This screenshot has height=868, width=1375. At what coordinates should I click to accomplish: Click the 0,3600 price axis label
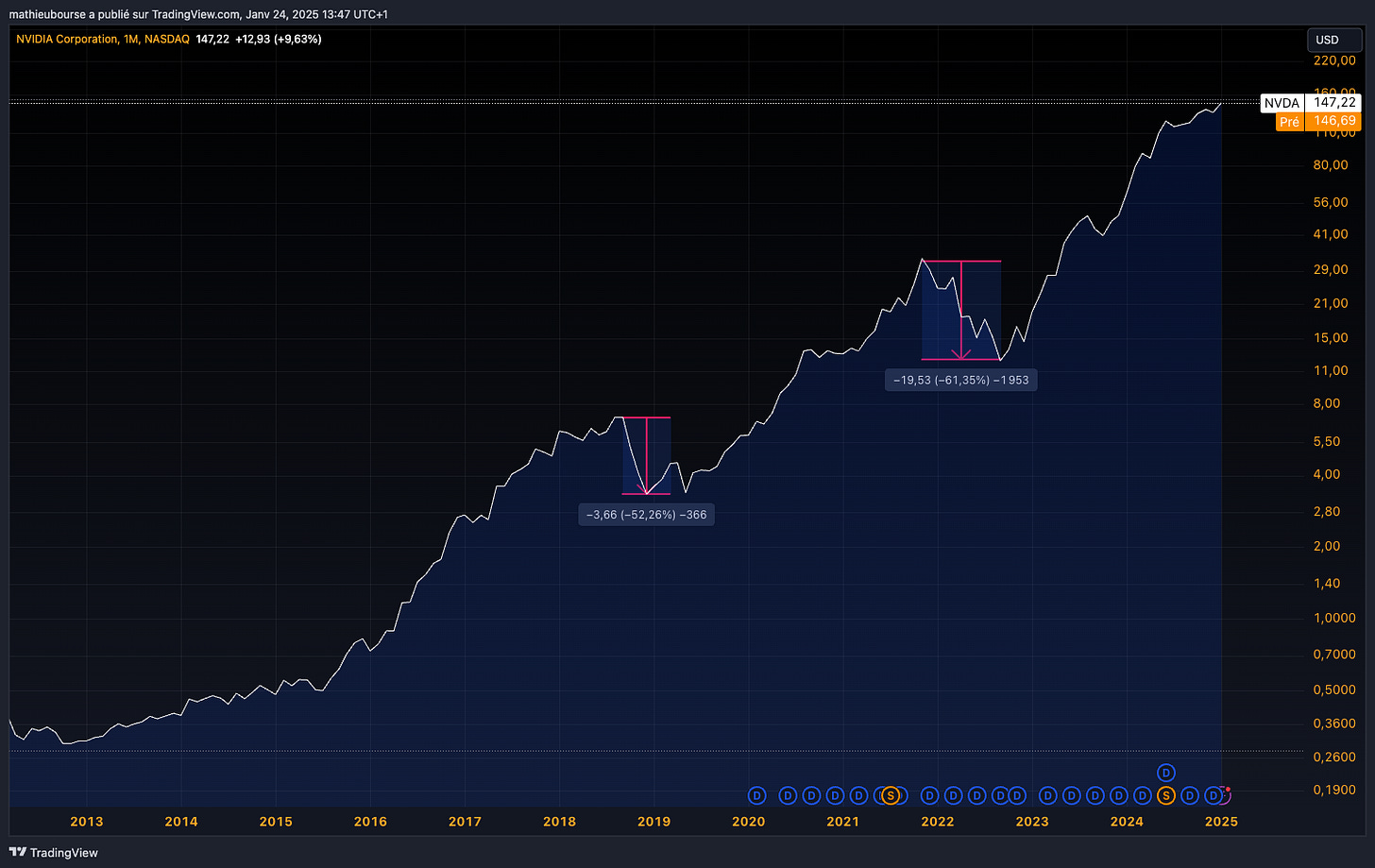click(1334, 723)
